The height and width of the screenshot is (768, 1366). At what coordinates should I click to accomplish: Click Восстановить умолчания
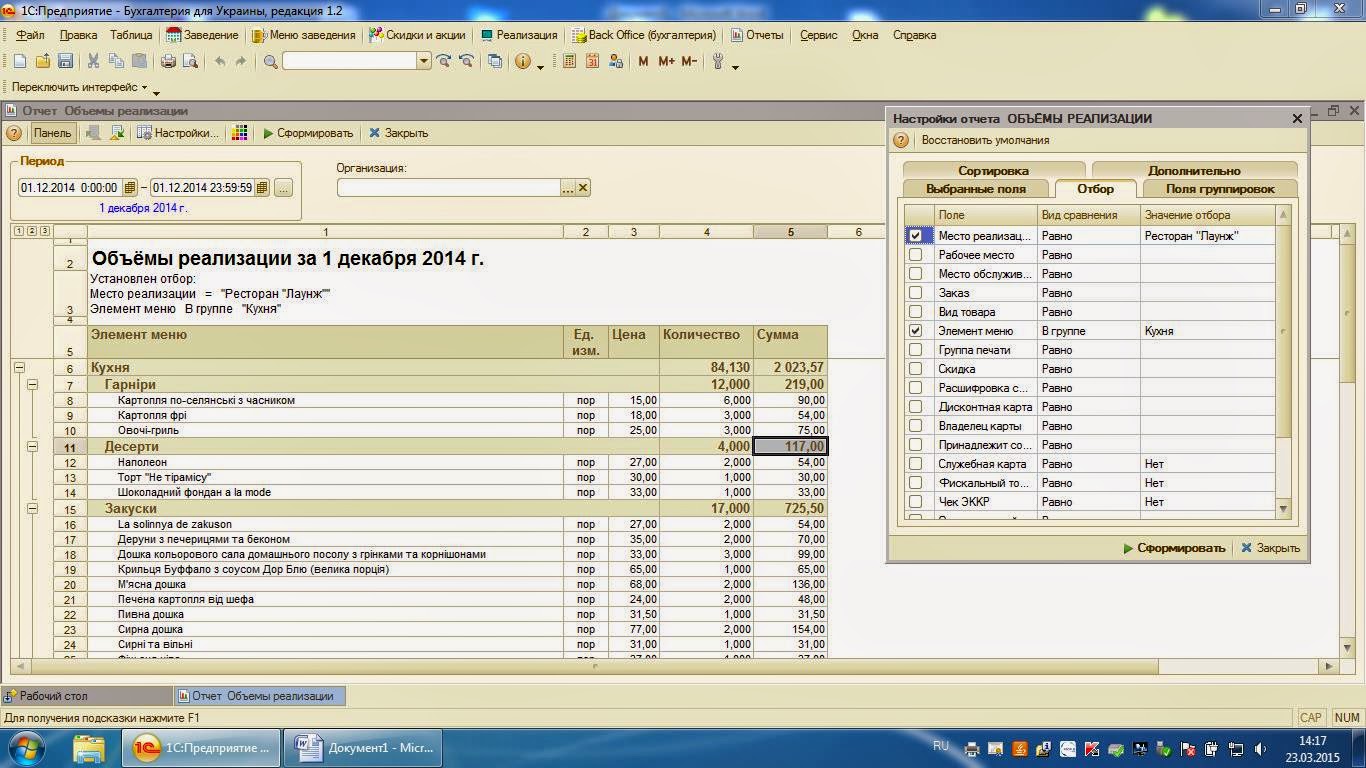(985, 140)
